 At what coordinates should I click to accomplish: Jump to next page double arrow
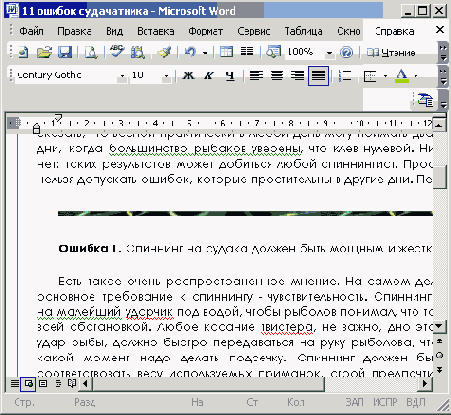pyautogui.click(x=439, y=370)
